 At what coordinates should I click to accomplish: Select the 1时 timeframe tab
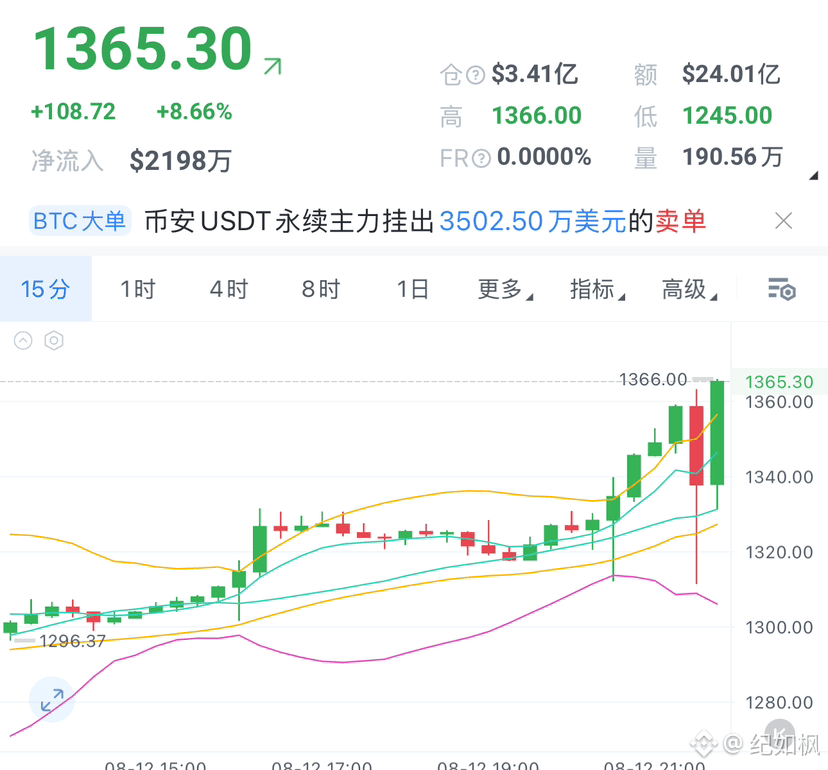click(x=138, y=289)
